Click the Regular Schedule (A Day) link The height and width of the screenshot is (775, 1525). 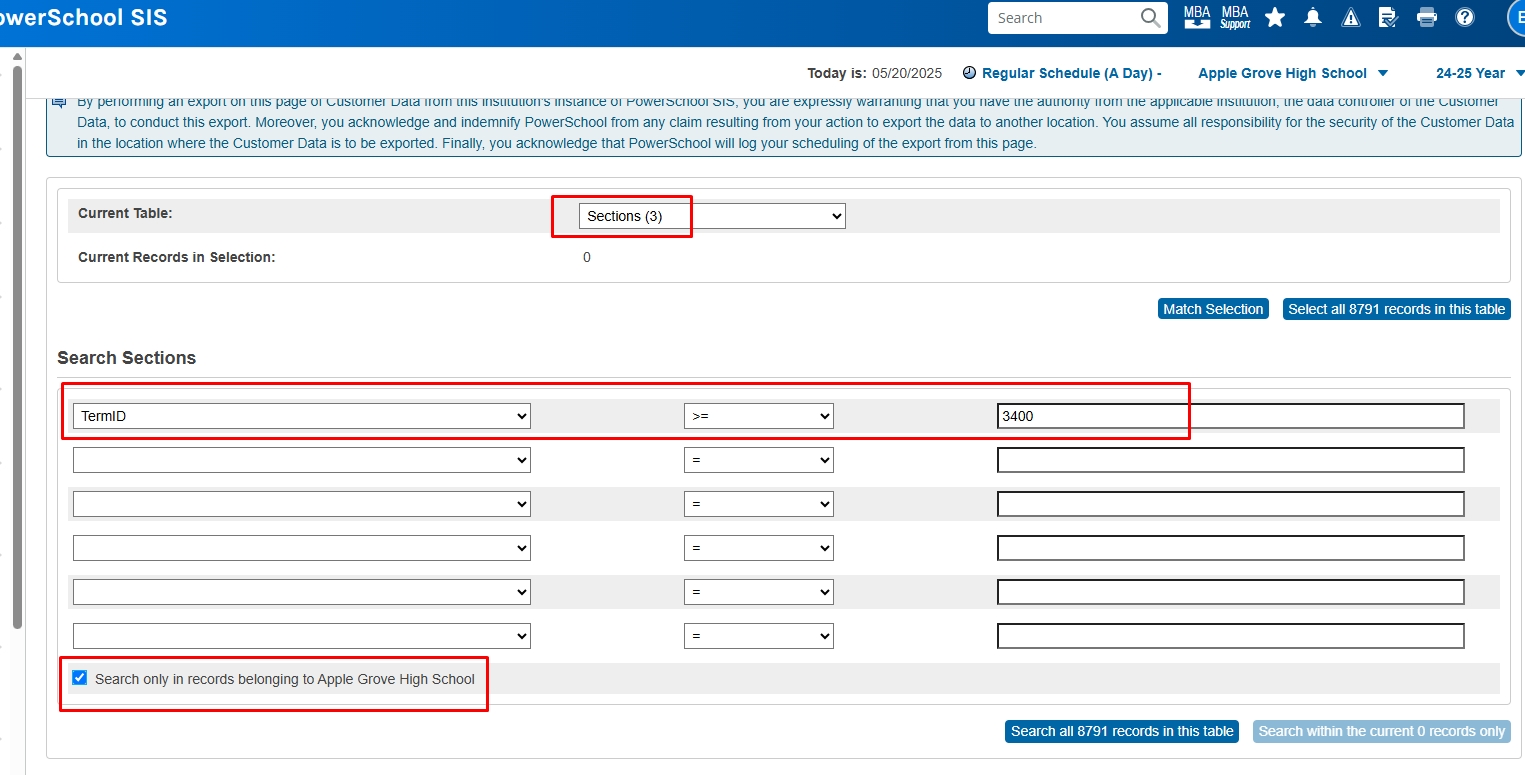1071,73
